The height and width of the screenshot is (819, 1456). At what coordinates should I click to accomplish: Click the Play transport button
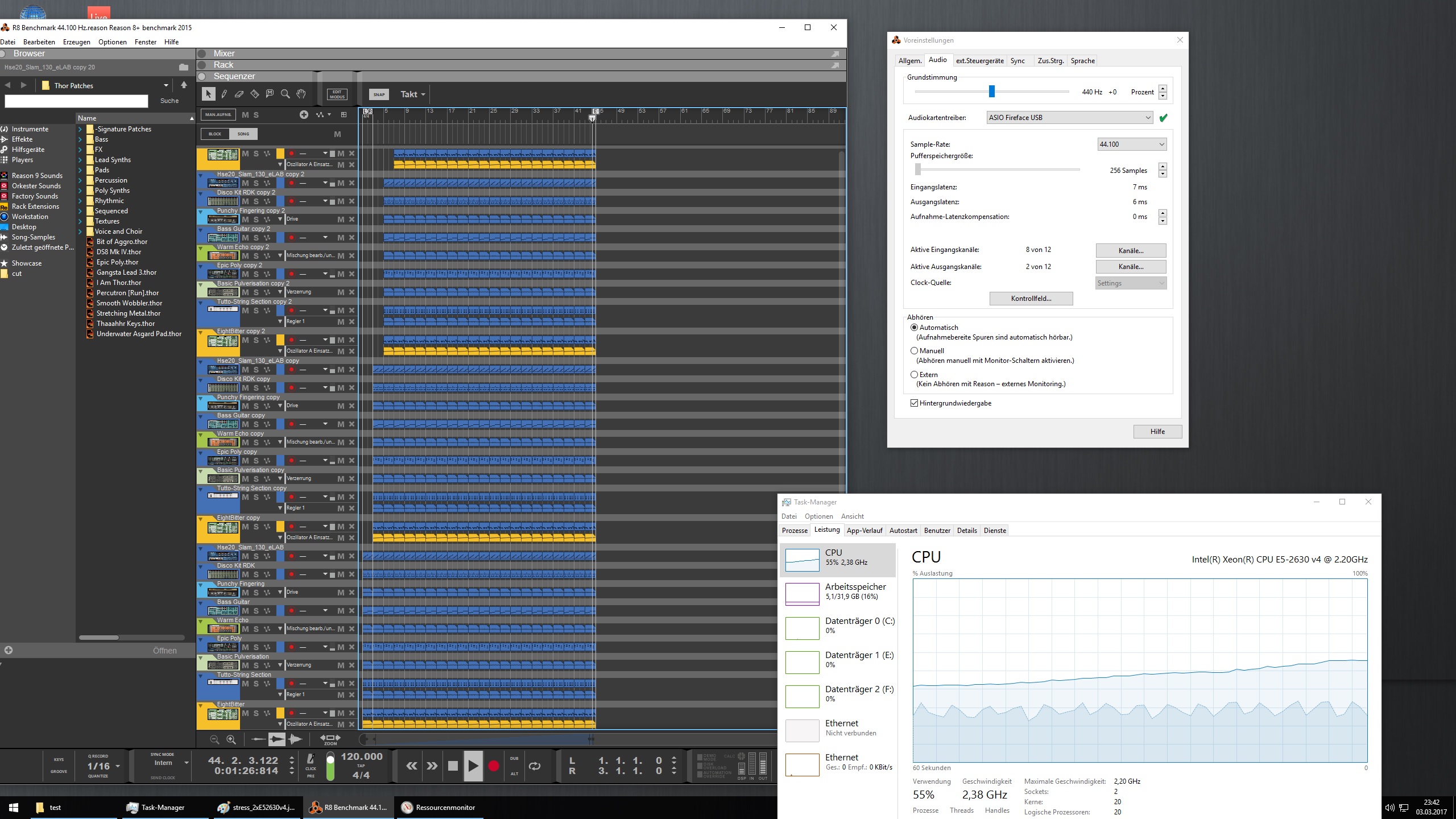click(473, 766)
